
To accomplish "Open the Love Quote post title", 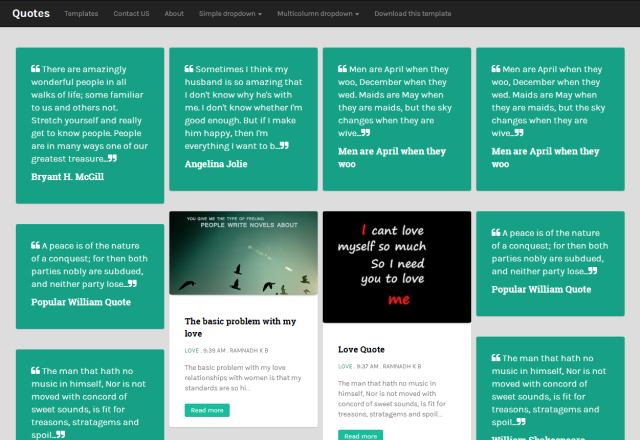I will coord(361,349).
